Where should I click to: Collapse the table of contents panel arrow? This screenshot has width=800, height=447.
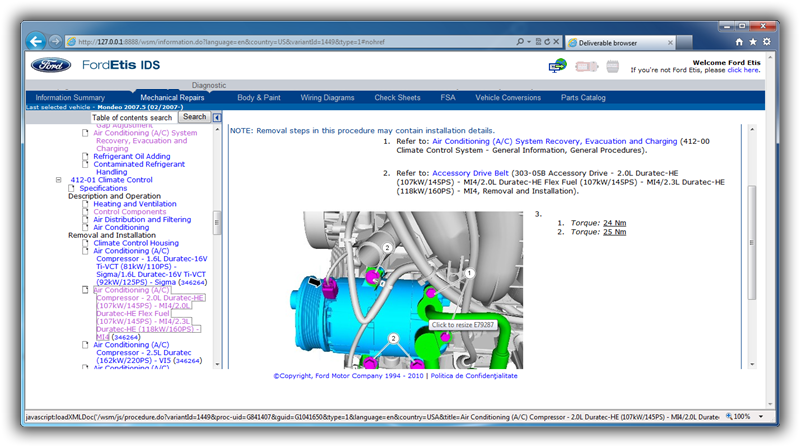(x=218, y=117)
